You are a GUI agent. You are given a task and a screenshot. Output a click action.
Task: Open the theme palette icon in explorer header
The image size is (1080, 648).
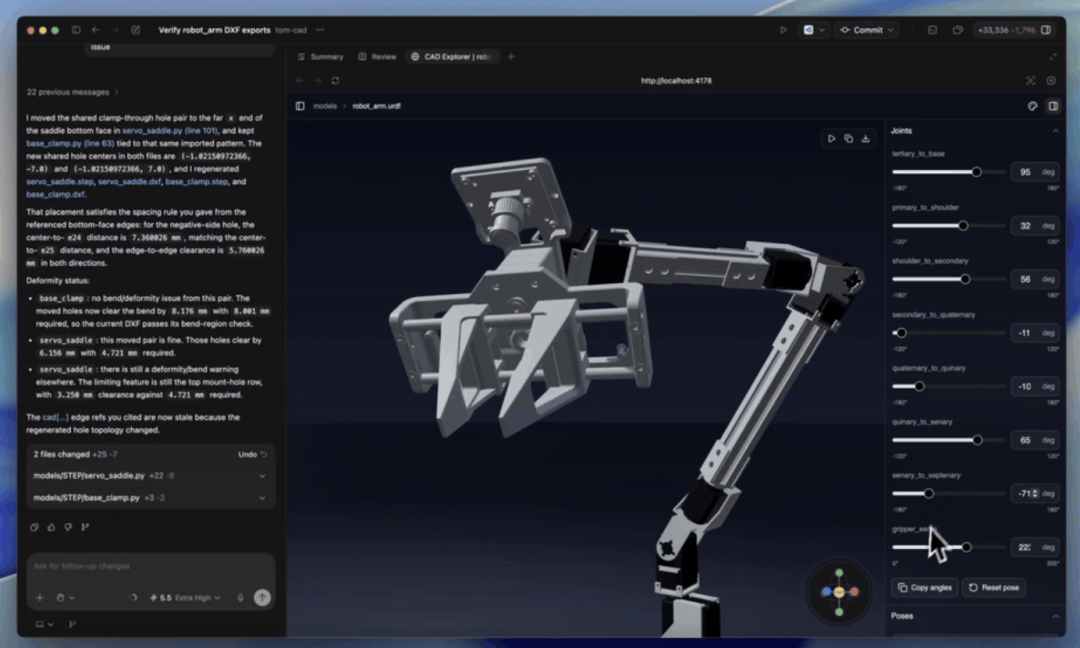pos(1032,106)
